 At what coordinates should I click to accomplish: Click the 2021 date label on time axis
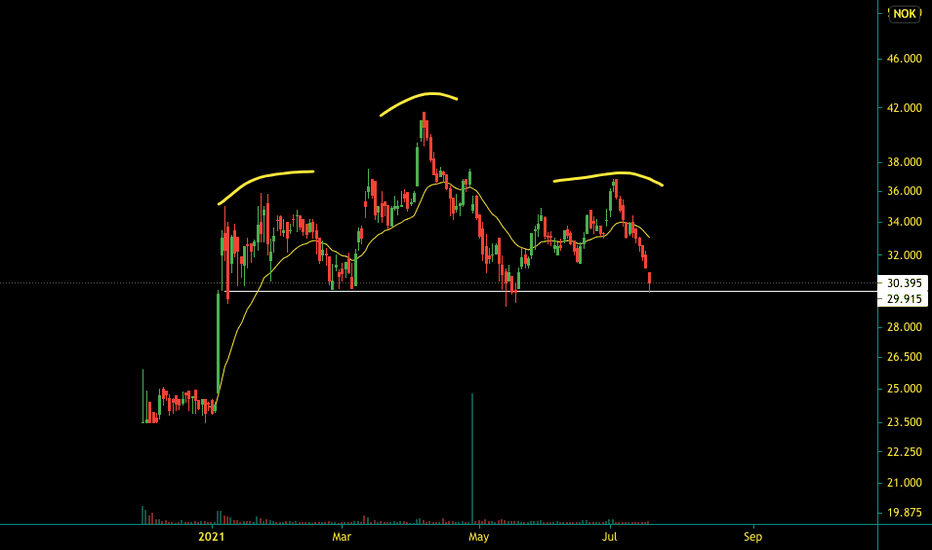coord(212,537)
